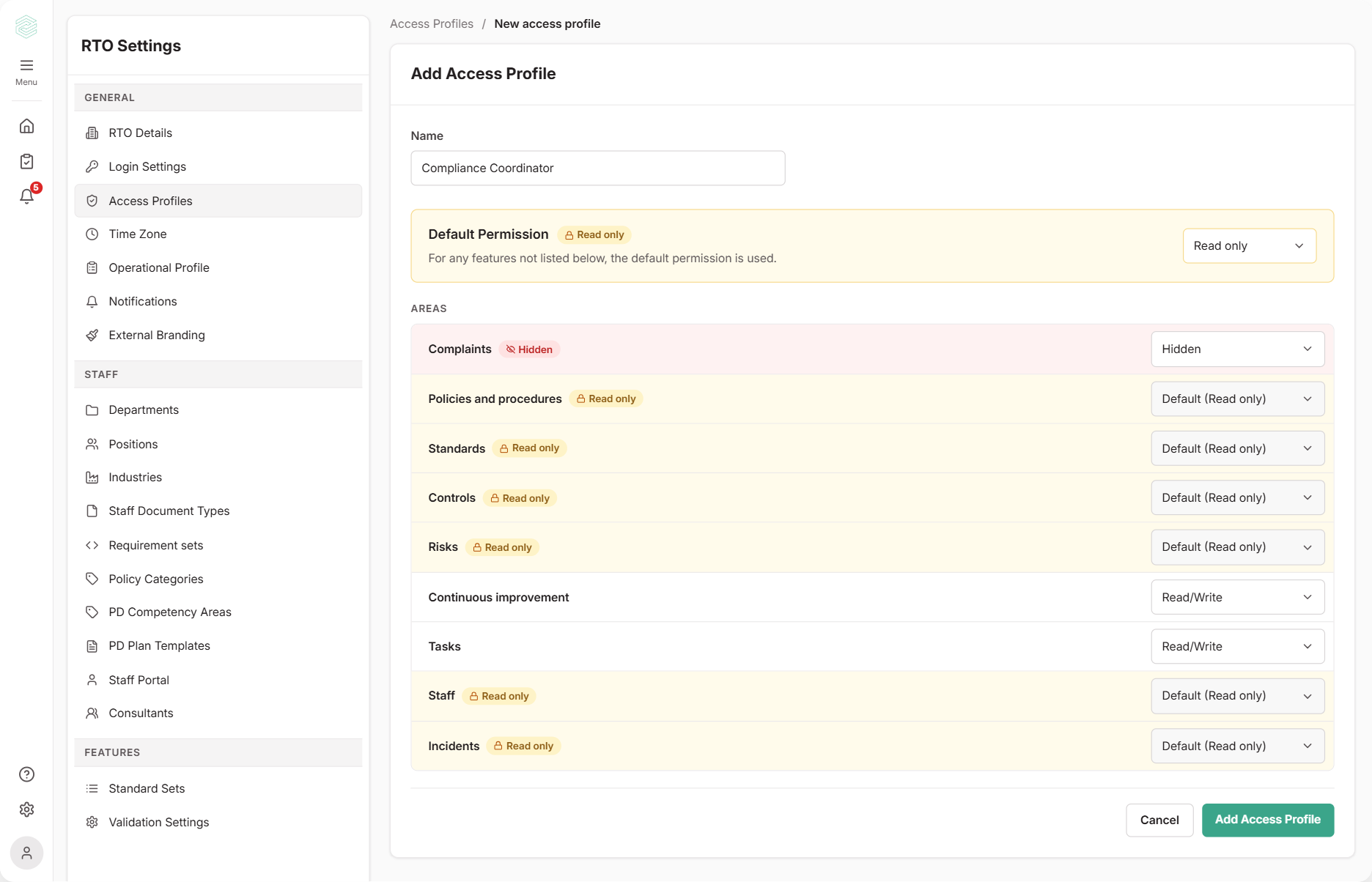Screen dimensions: 1372x882
Task: Open the Standards permission dropdown
Action: tap(1237, 448)
